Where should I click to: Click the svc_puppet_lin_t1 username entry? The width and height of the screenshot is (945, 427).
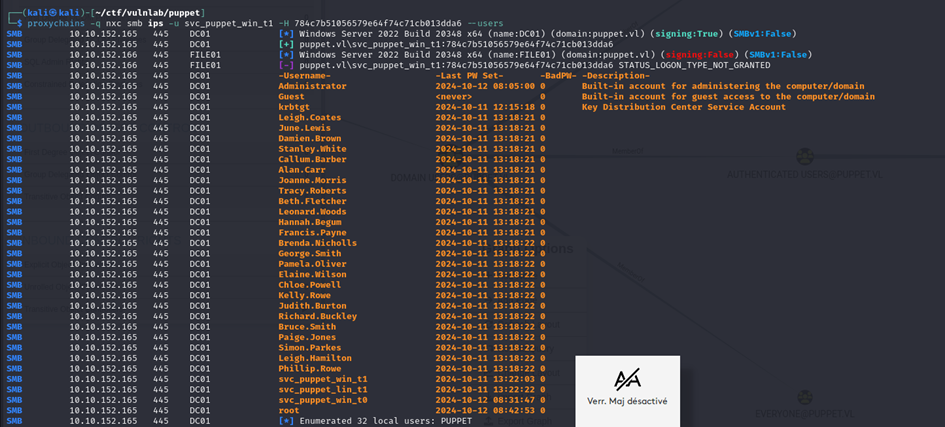tap(323, 389)
